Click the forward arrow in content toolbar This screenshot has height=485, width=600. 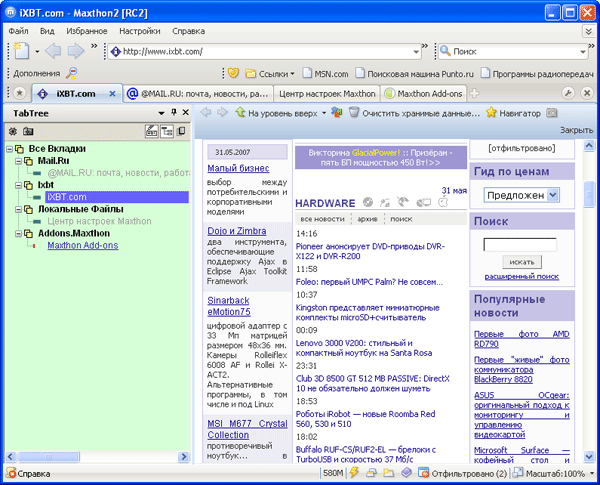point(222,112)
